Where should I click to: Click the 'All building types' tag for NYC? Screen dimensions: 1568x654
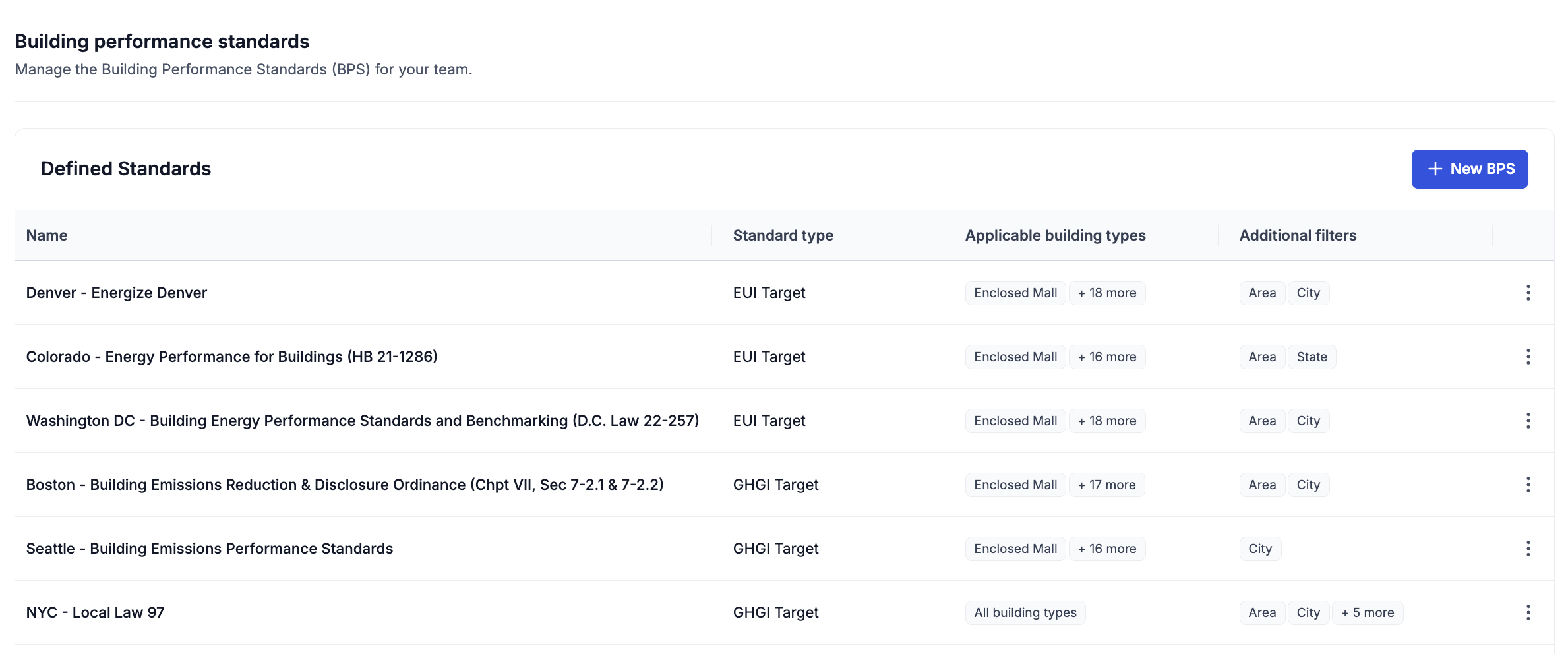click(1025, 612)
